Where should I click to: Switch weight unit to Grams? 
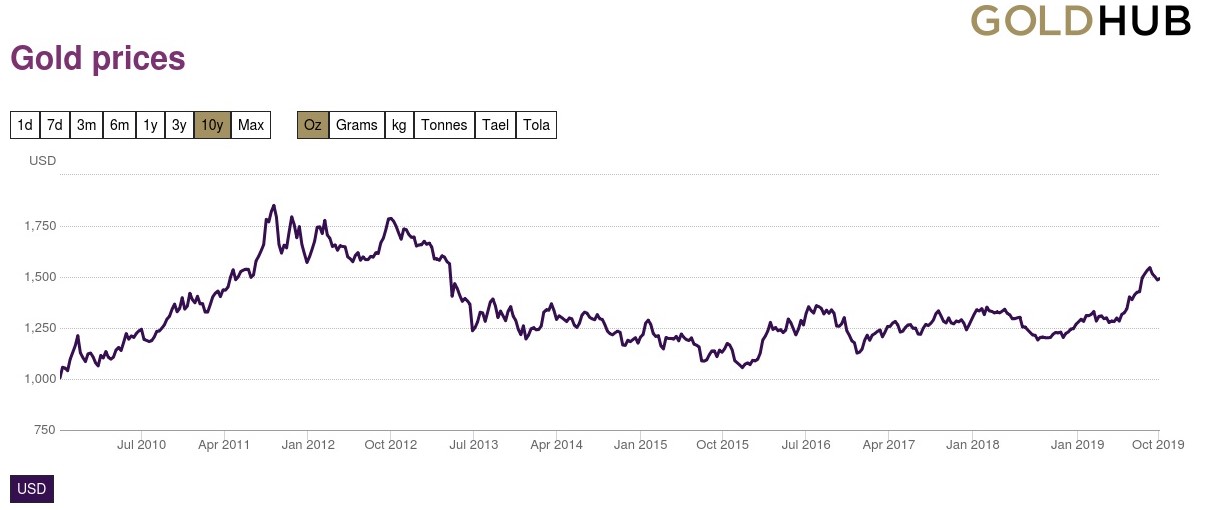click(357, 125)
